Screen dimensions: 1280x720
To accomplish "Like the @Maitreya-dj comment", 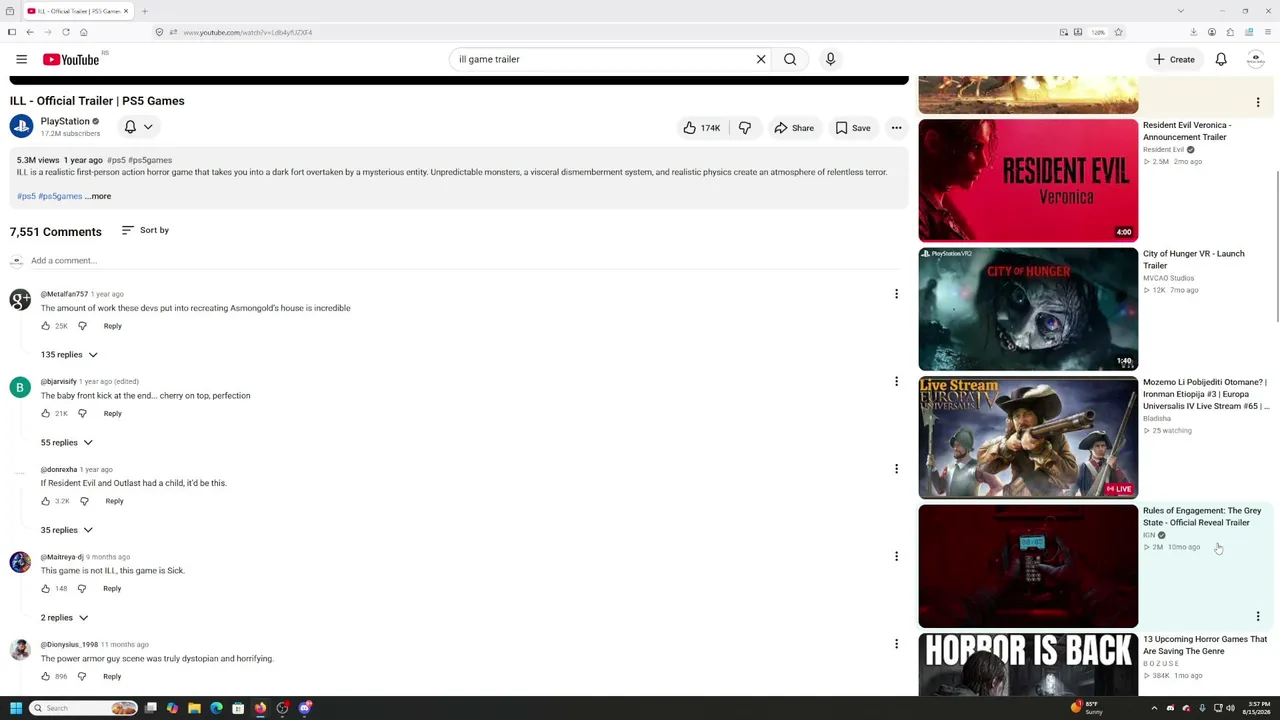I will pos(45,588).
